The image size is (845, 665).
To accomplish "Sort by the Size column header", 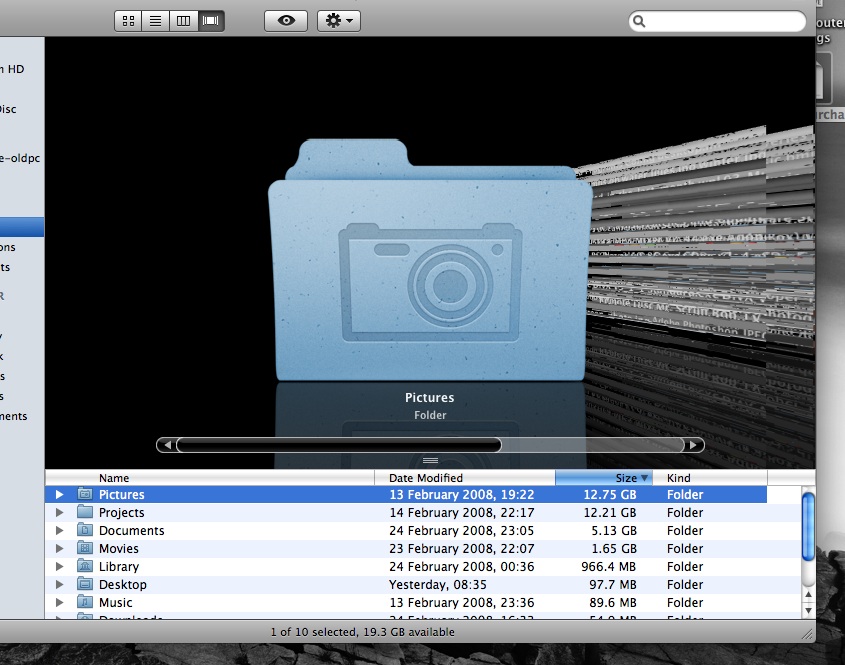I will (604, 477).
